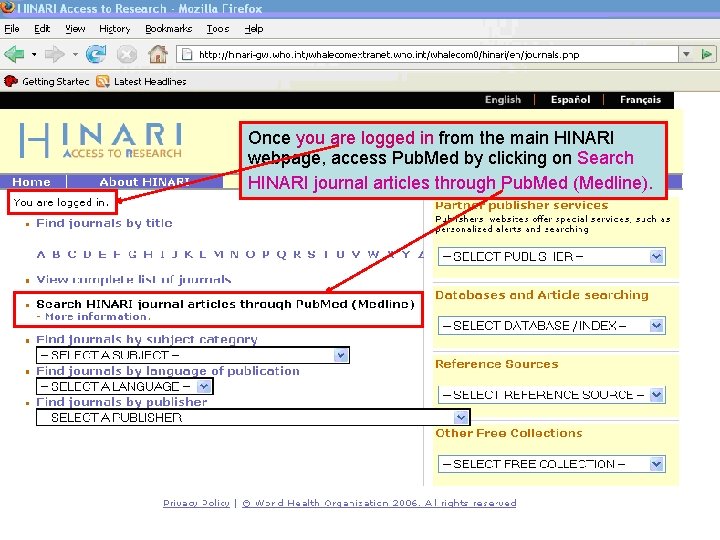Open the Help menu
The image size is (720, 540).
[253, 28]
